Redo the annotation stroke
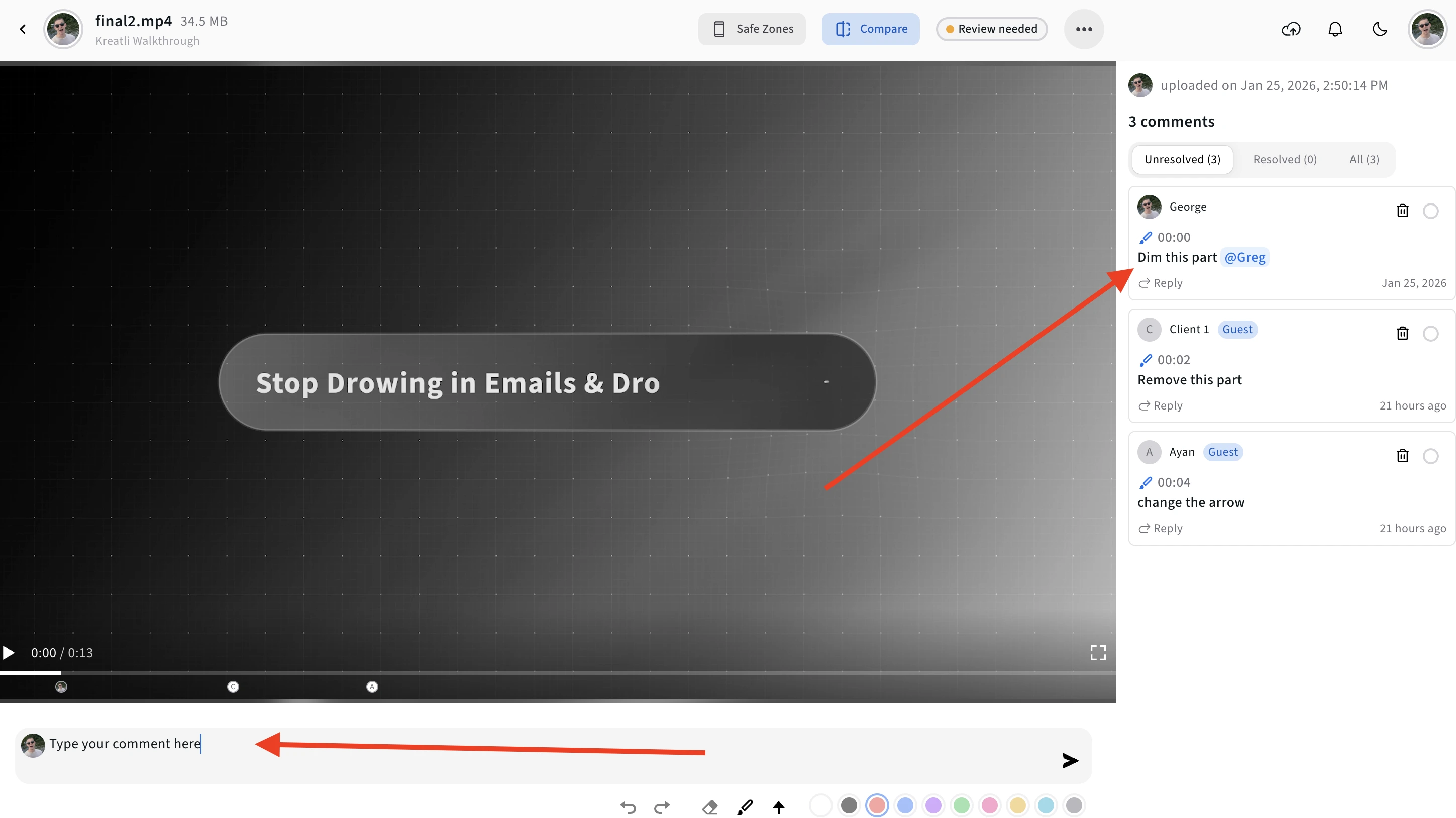 pos(661,807)
